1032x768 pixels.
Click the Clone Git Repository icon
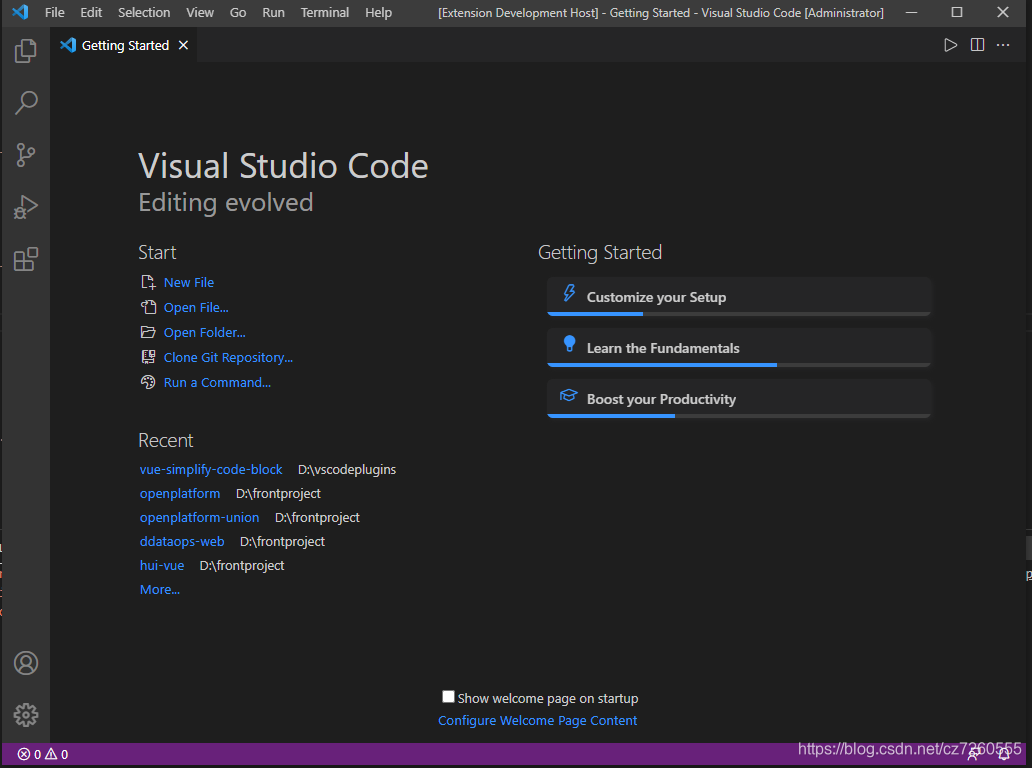[148, 357]
